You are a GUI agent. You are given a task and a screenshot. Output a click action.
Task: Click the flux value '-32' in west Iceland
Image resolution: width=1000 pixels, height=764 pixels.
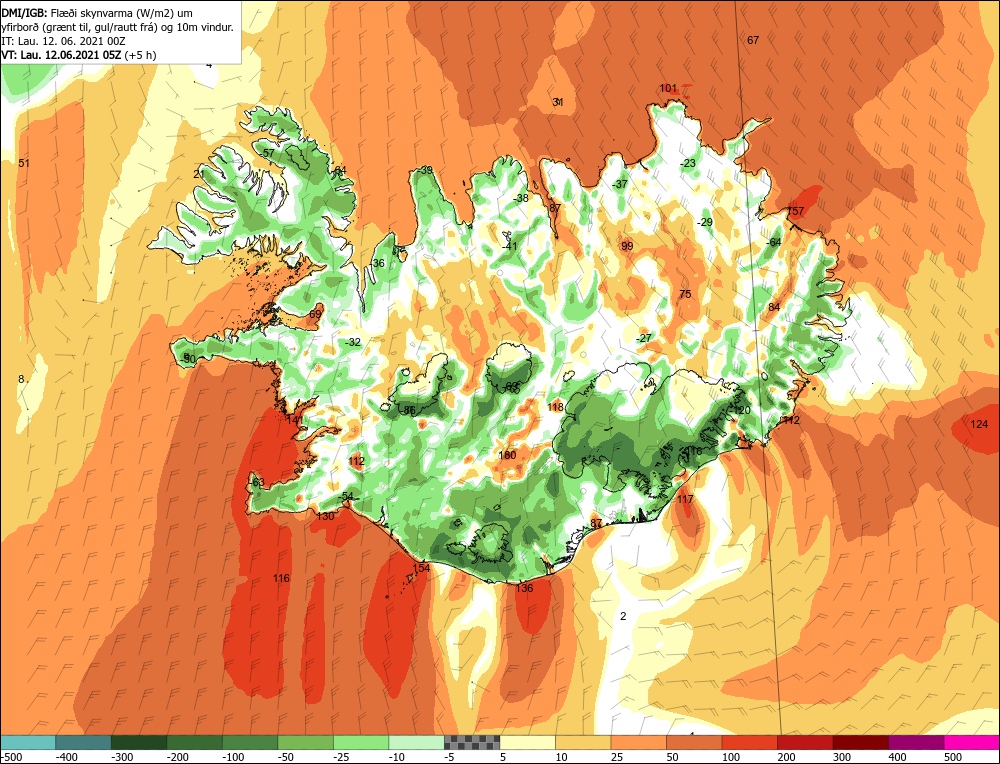353,342
